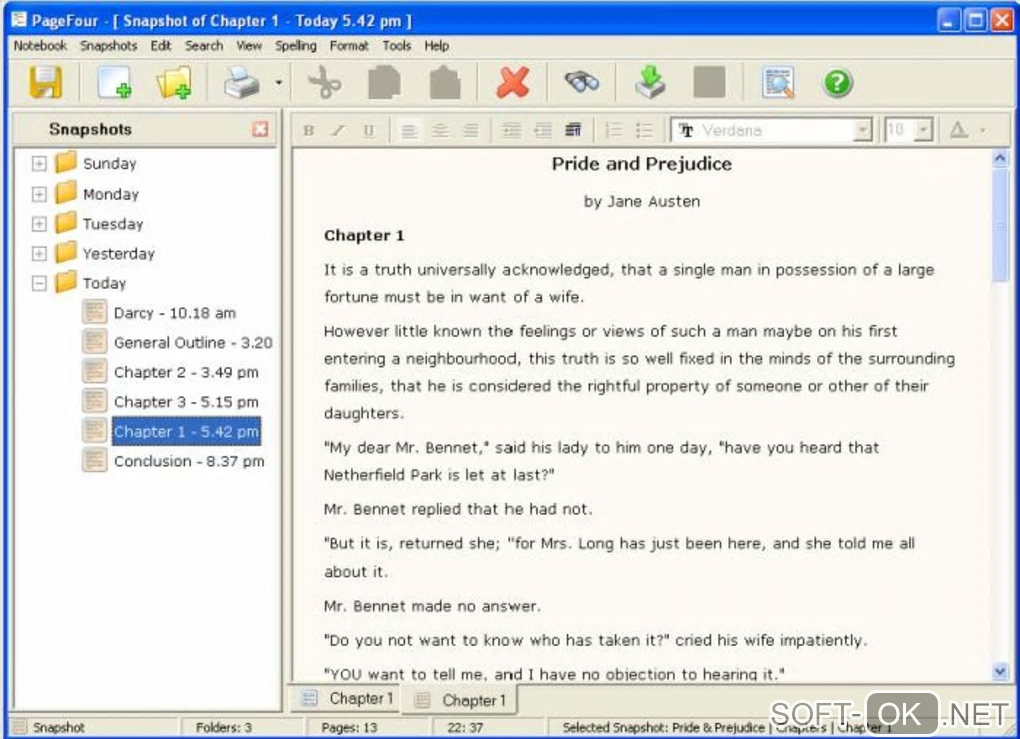Open the Format menu

click(349, 46)
